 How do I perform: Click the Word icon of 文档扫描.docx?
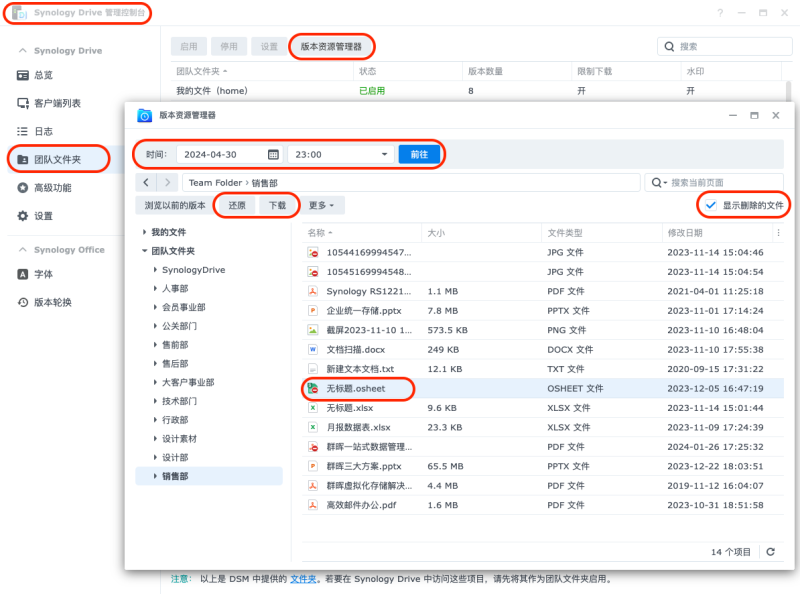pyautogui.click(x=313, y=349)
